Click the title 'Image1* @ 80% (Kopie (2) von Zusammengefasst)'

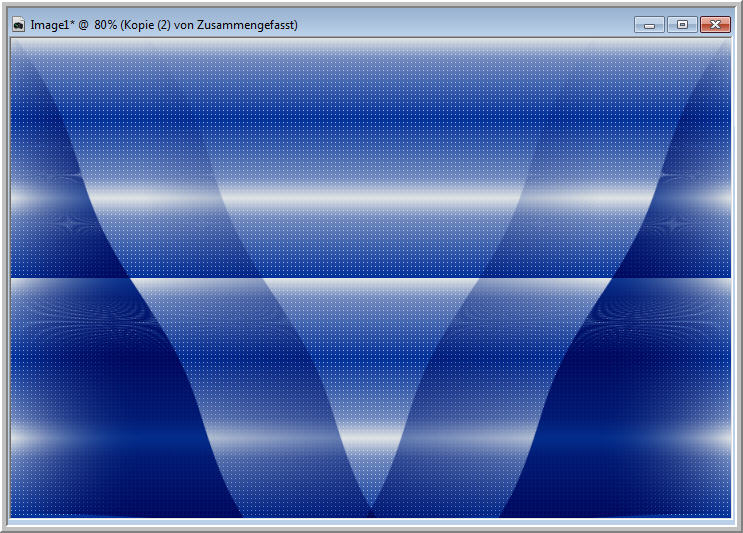click(x=164, y=25)
